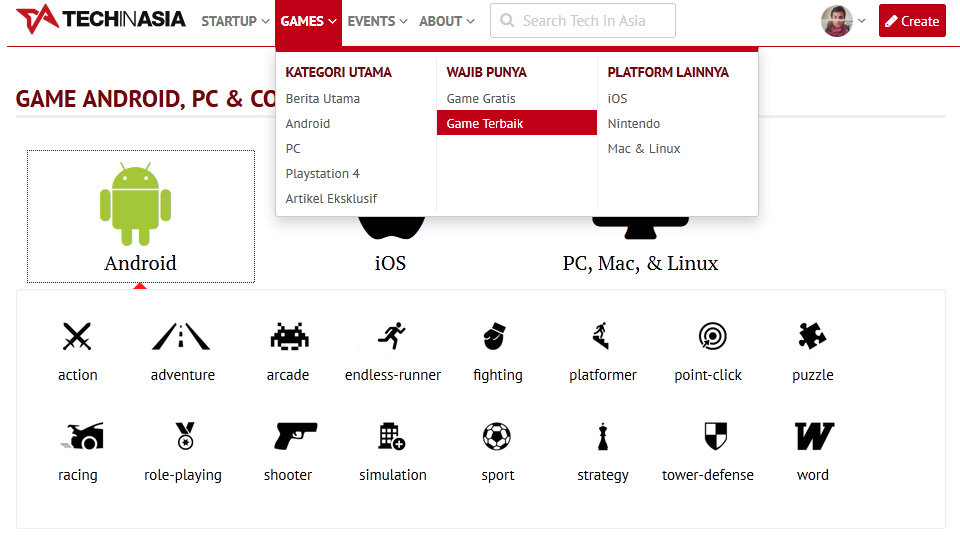Select the puzzle piece icon
This screenshot has width=960, height=540.
coord(812,337)
